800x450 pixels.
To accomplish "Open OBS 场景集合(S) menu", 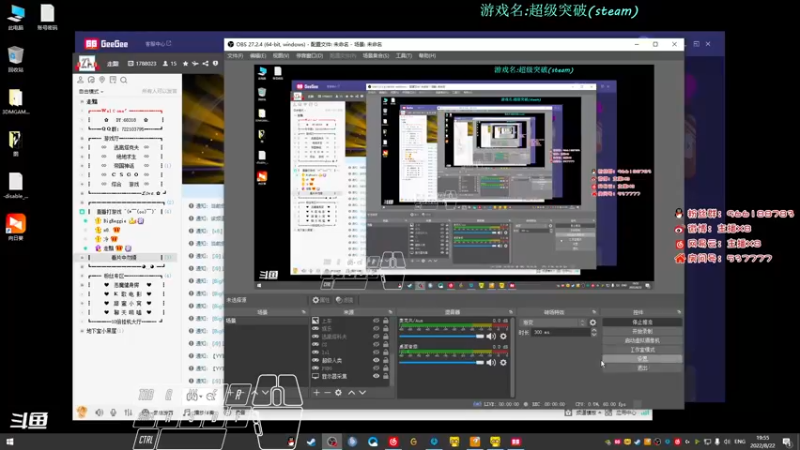I will [376, 56].
